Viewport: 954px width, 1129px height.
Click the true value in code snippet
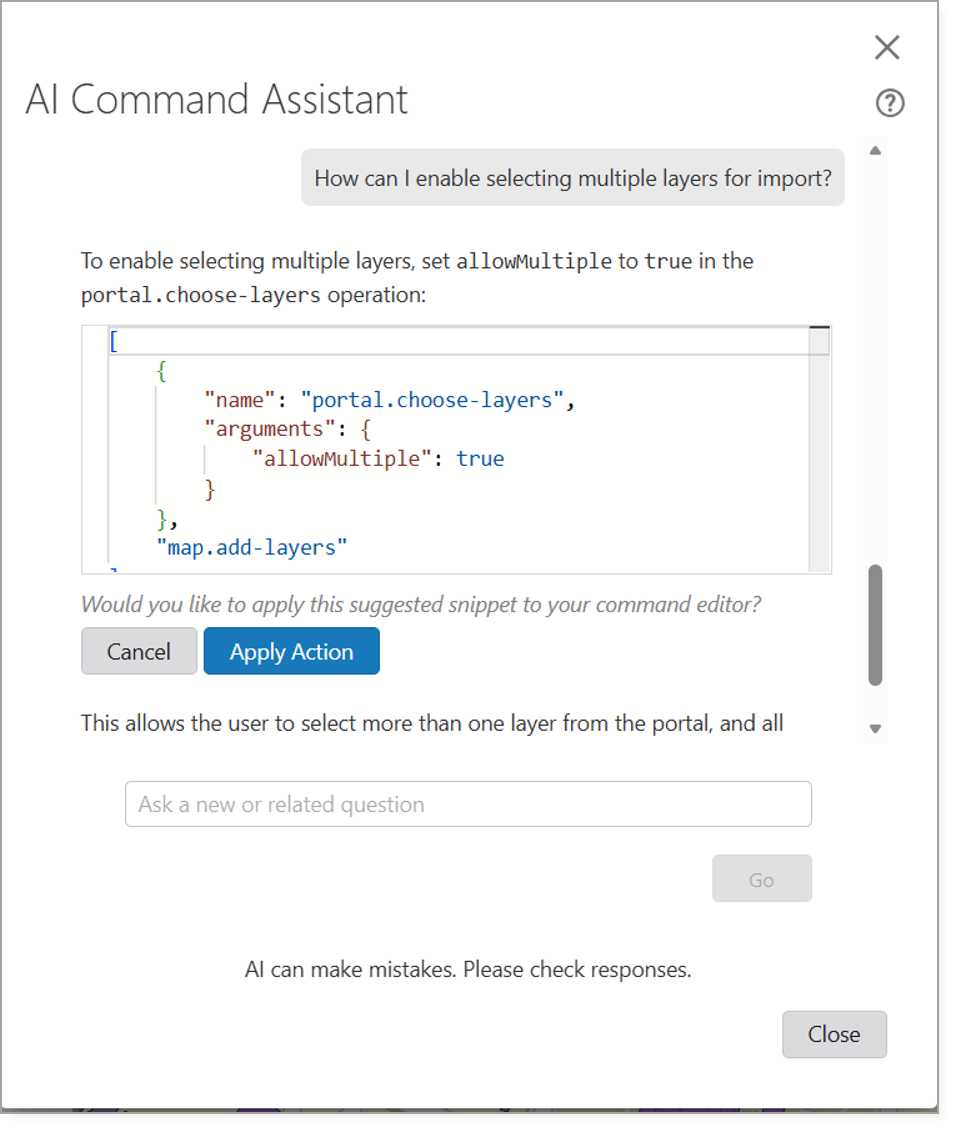coord(480,459)
